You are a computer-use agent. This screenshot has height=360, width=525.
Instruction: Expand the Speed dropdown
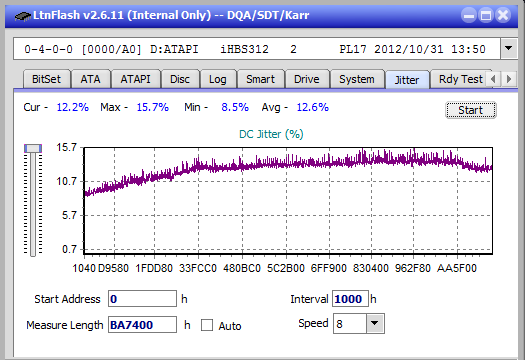click(x=375, y=323)
